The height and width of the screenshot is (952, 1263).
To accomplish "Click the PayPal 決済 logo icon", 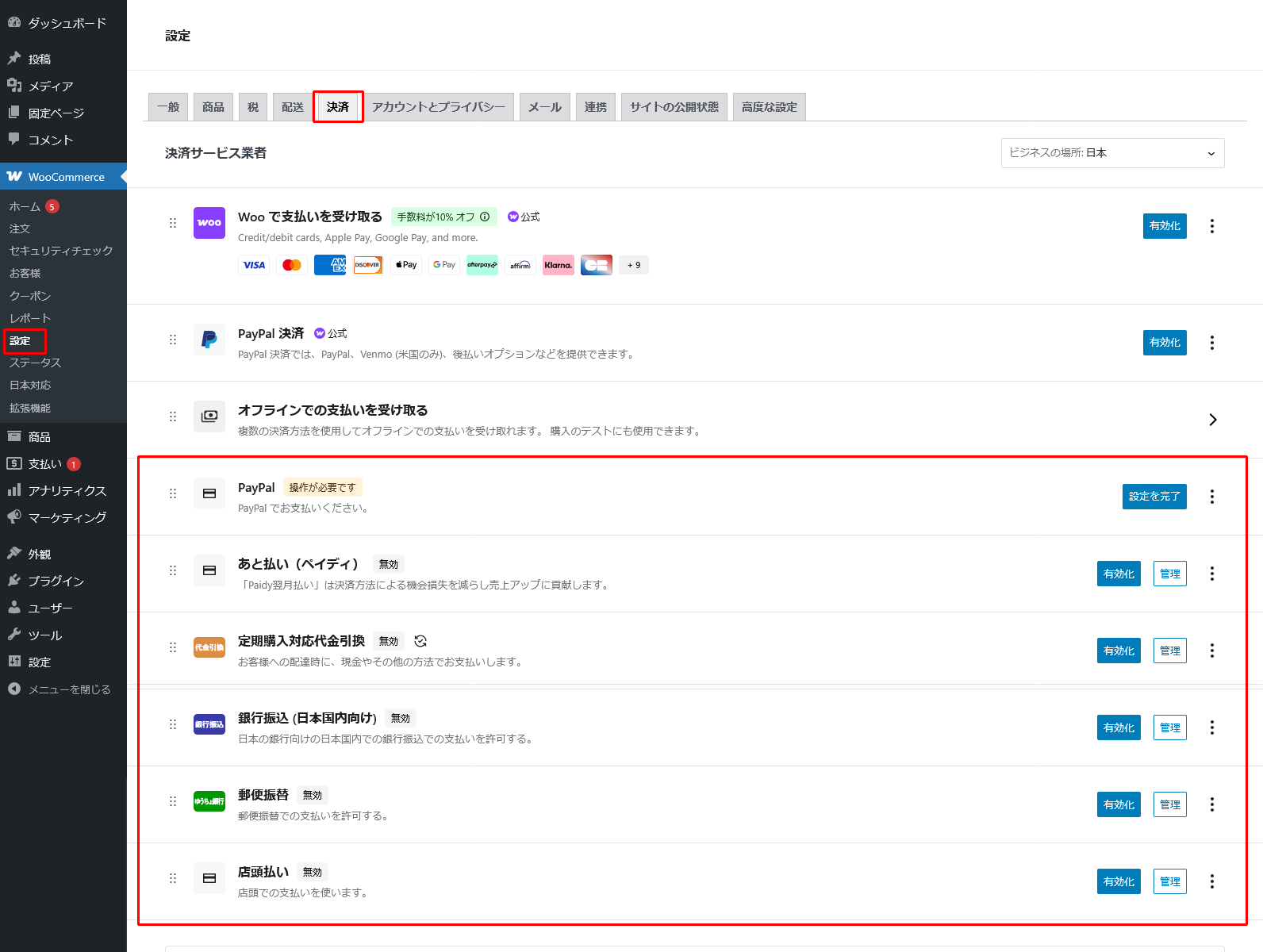I will pyautogui.click(x=209, y=340).
